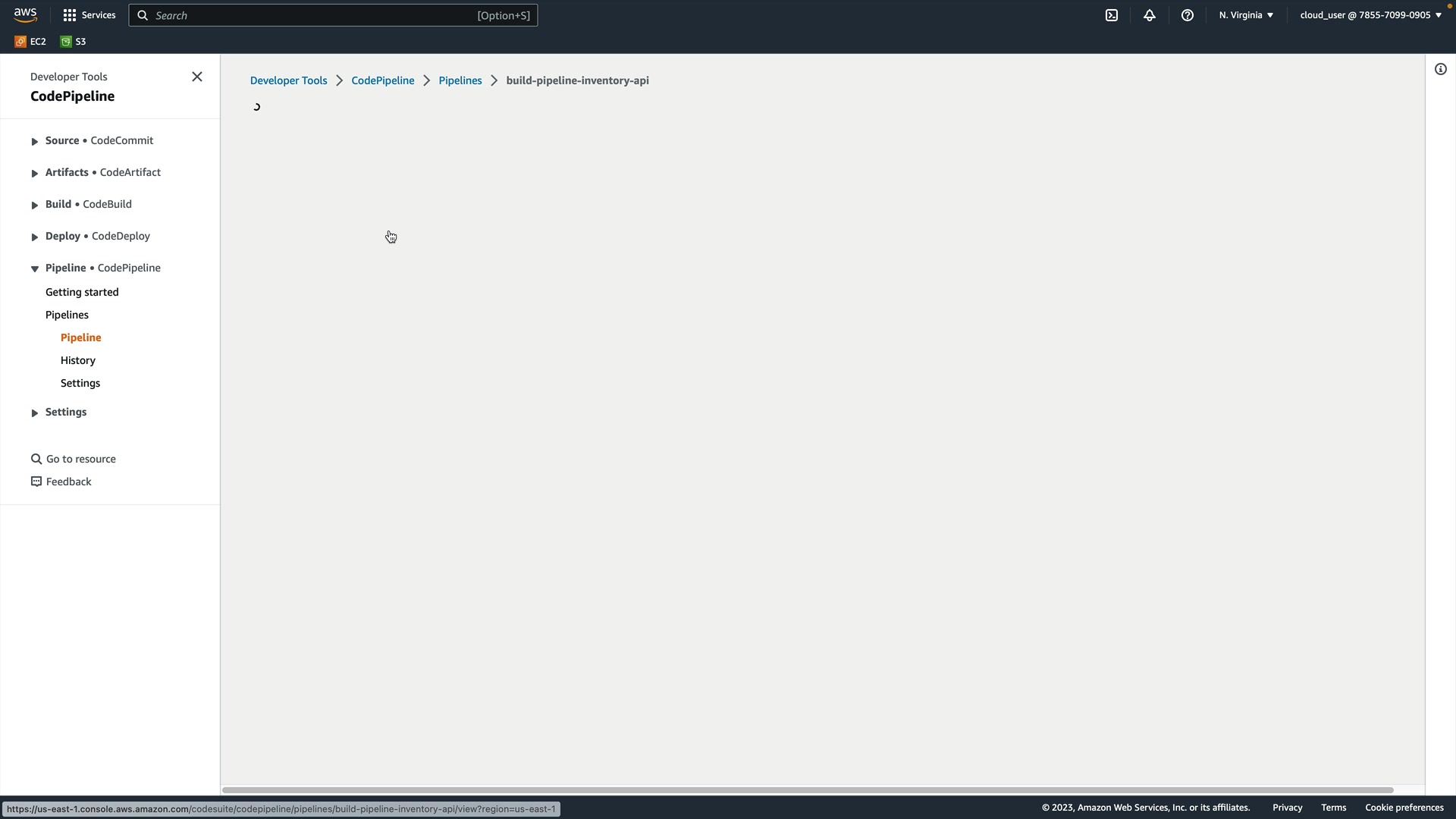Click the Pipelines breadcrumb link
The height and width of the screenshot is (819, 1456).
click(x=460, y=80)
